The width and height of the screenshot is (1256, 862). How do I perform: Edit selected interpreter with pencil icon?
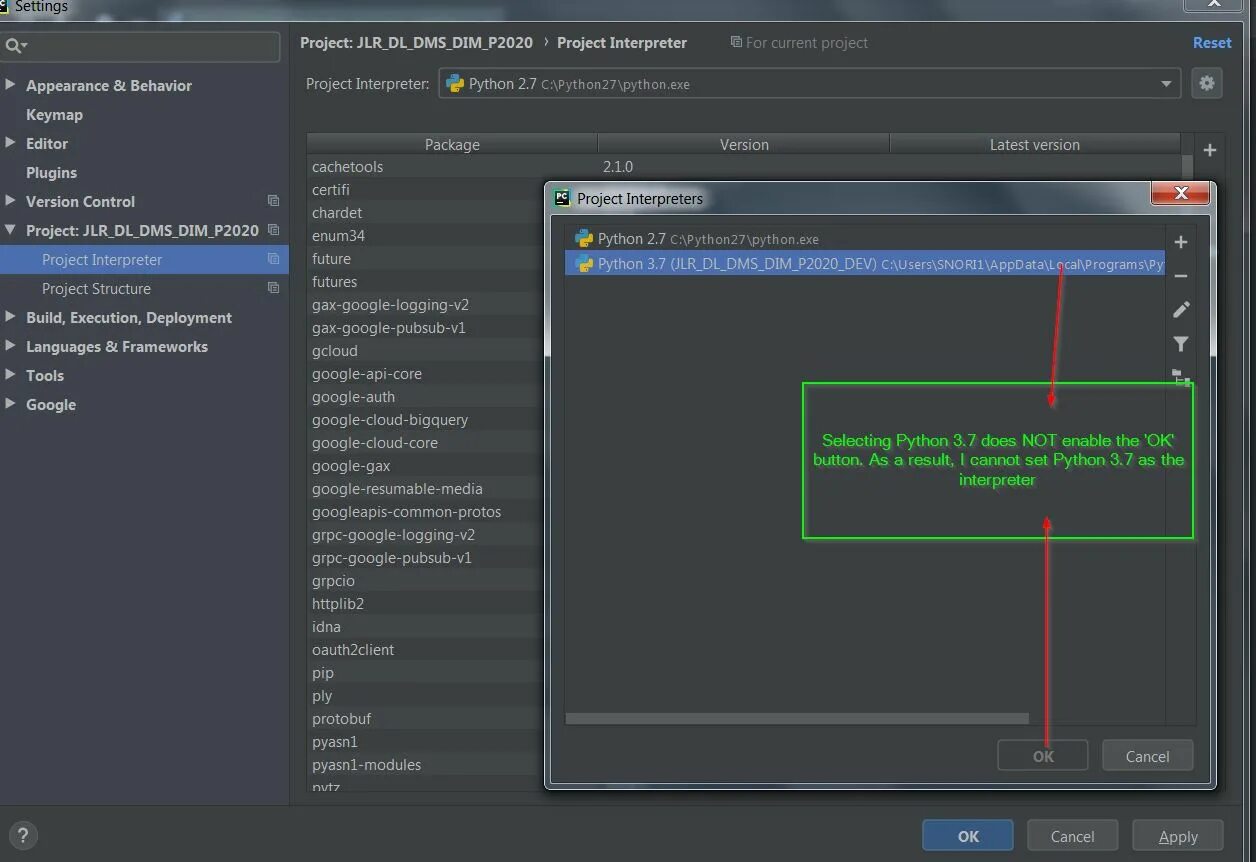pos(1181,310)
